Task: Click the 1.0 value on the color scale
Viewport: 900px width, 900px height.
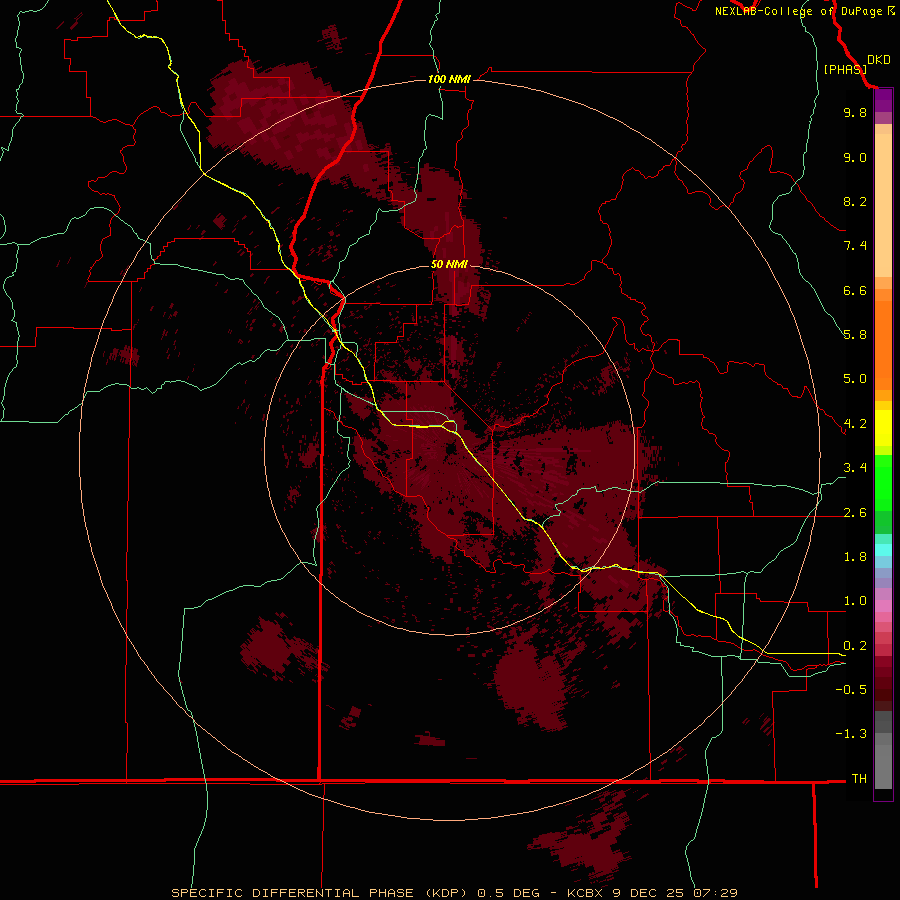Action: 855,601
